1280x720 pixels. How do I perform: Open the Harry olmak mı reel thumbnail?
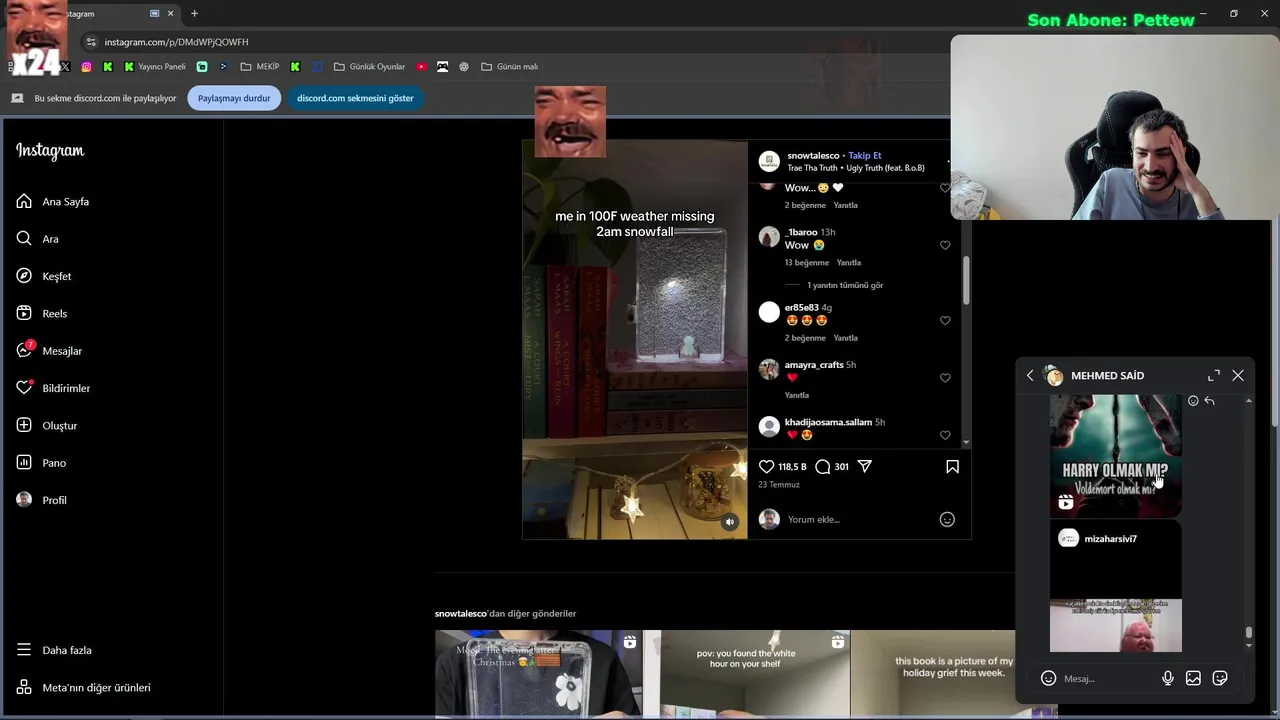(1116, 455)
